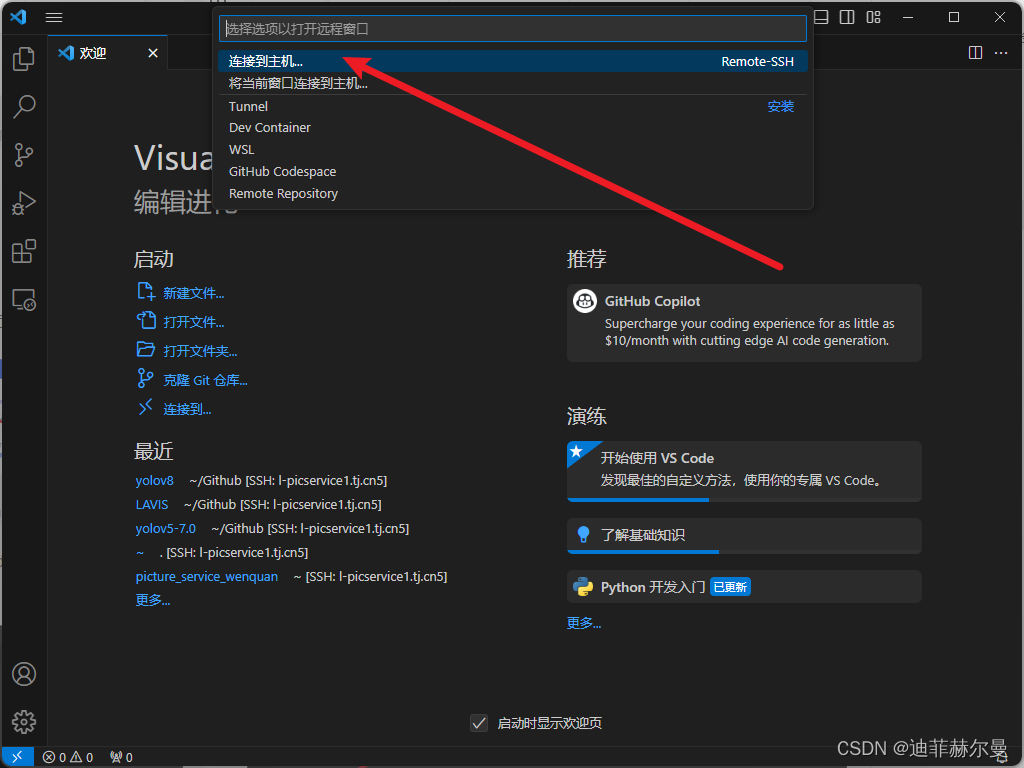Choose 连接到主机... Remote-SSH option
Viewport: 1024px width, 768px height.
[513, 61]
